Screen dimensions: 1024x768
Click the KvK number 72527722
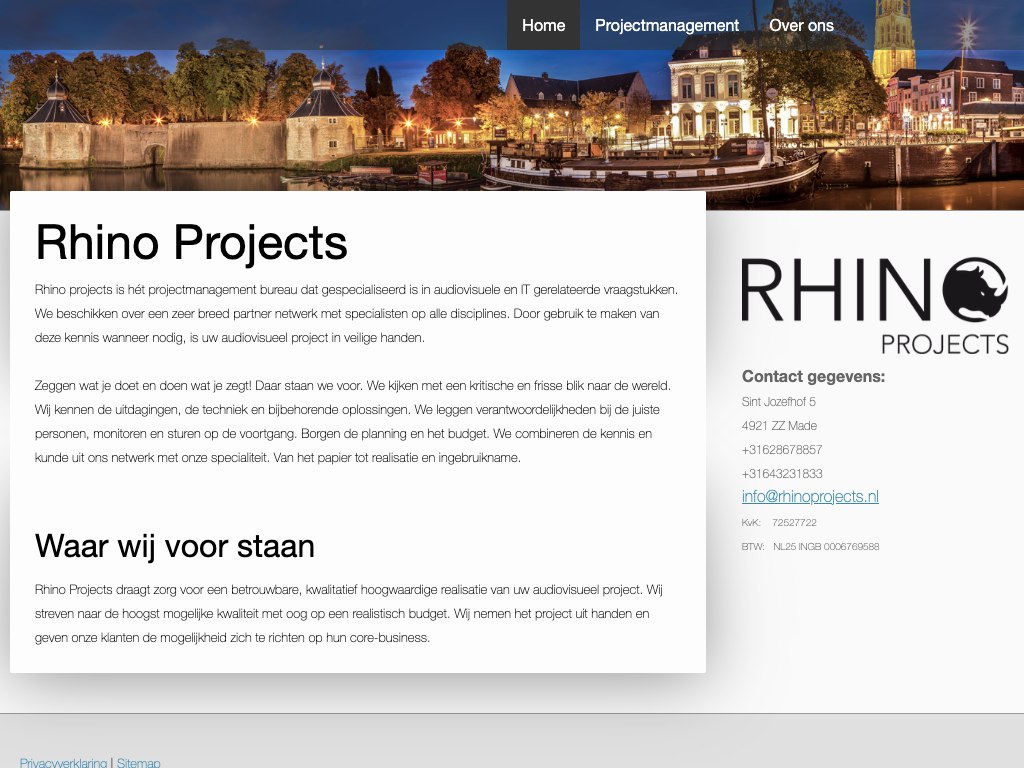click(794, 523)
